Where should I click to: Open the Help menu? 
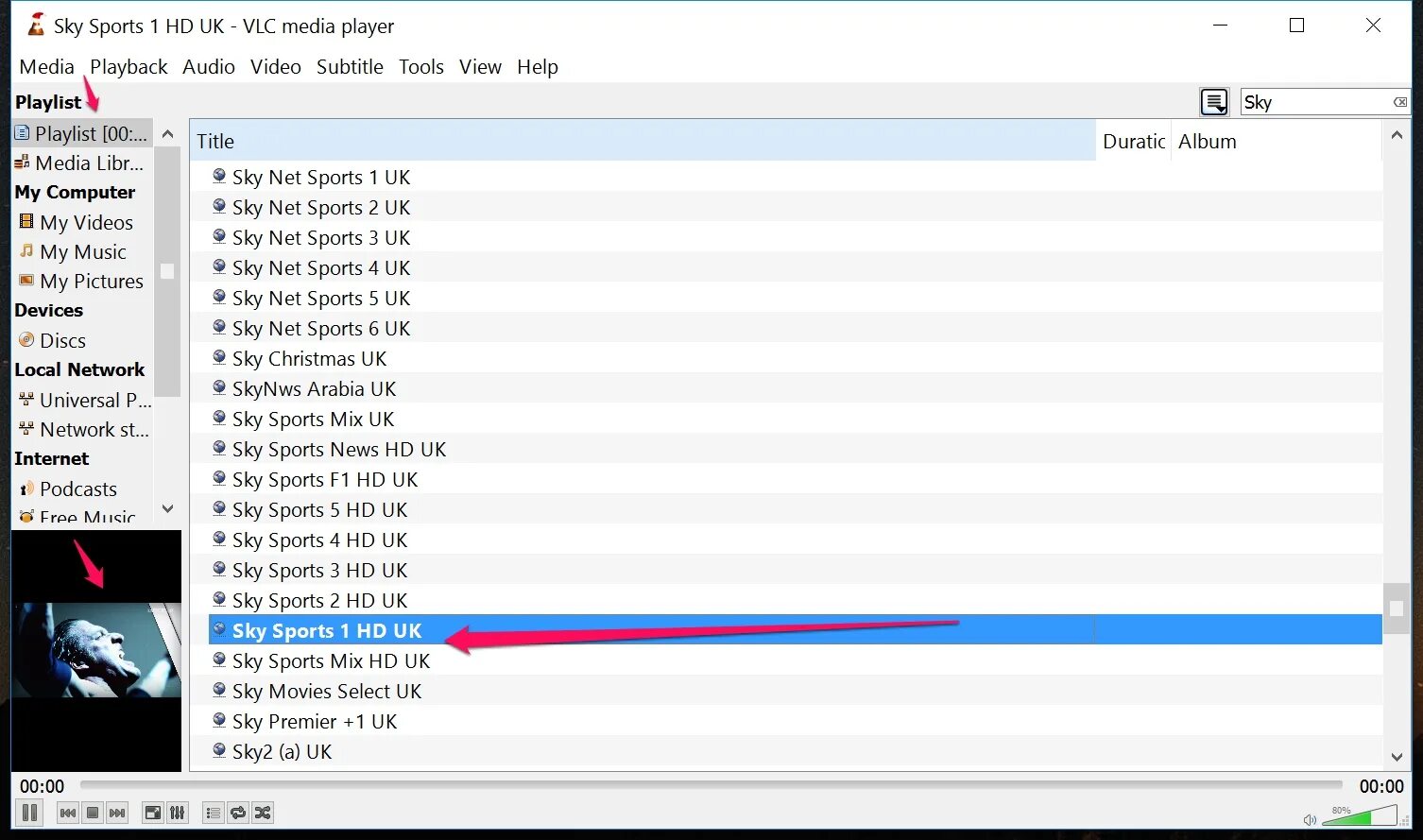[x=538, y=67]
